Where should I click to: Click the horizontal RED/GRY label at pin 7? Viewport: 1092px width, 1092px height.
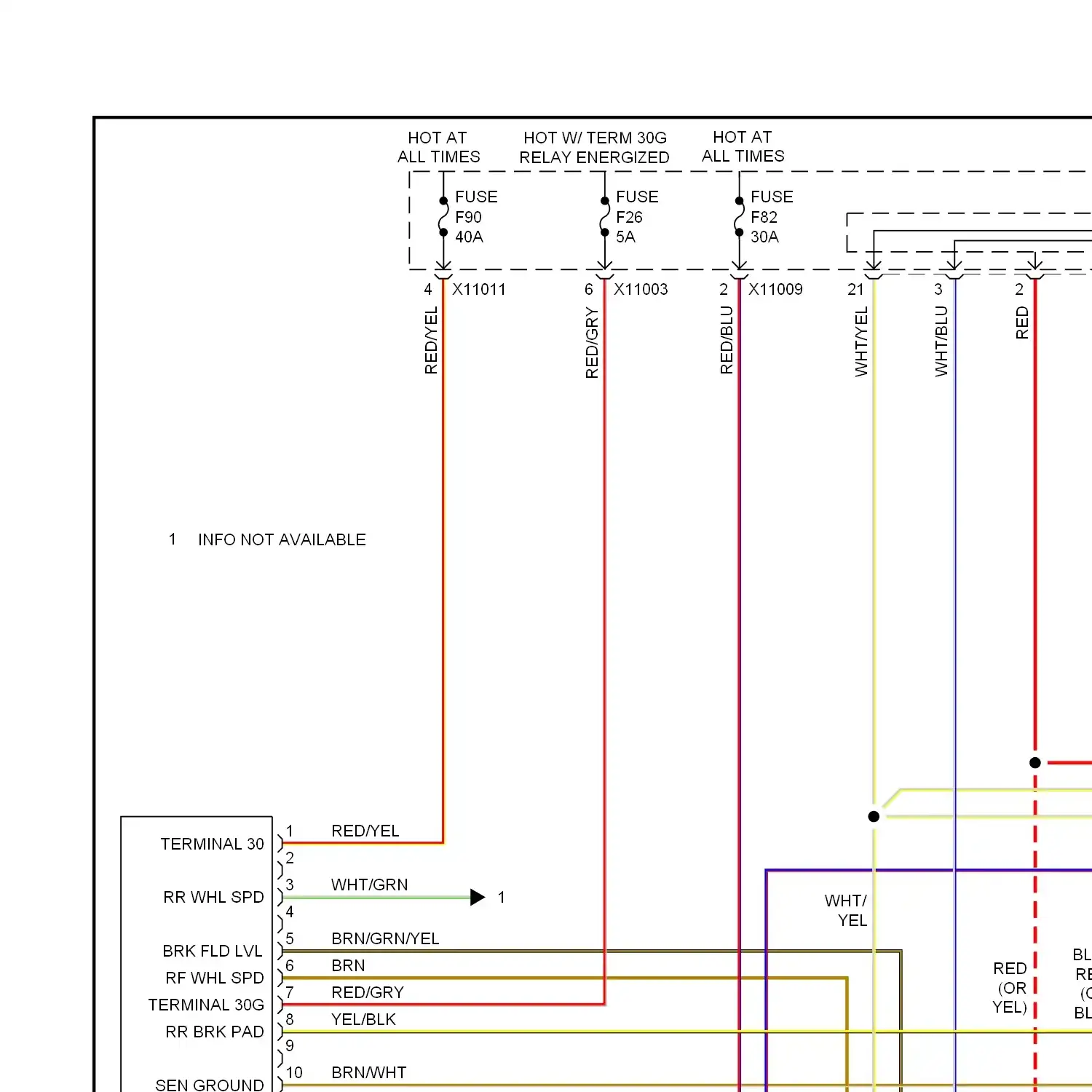pos(367,992)
